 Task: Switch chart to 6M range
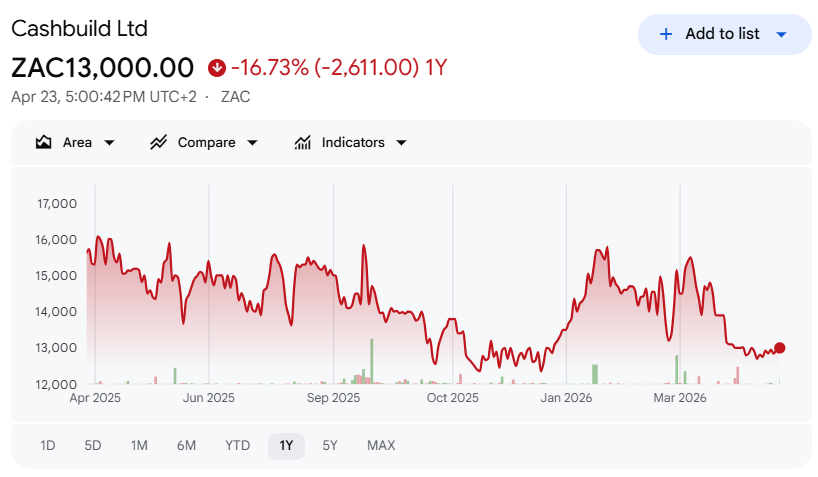(x=186, y=445)
